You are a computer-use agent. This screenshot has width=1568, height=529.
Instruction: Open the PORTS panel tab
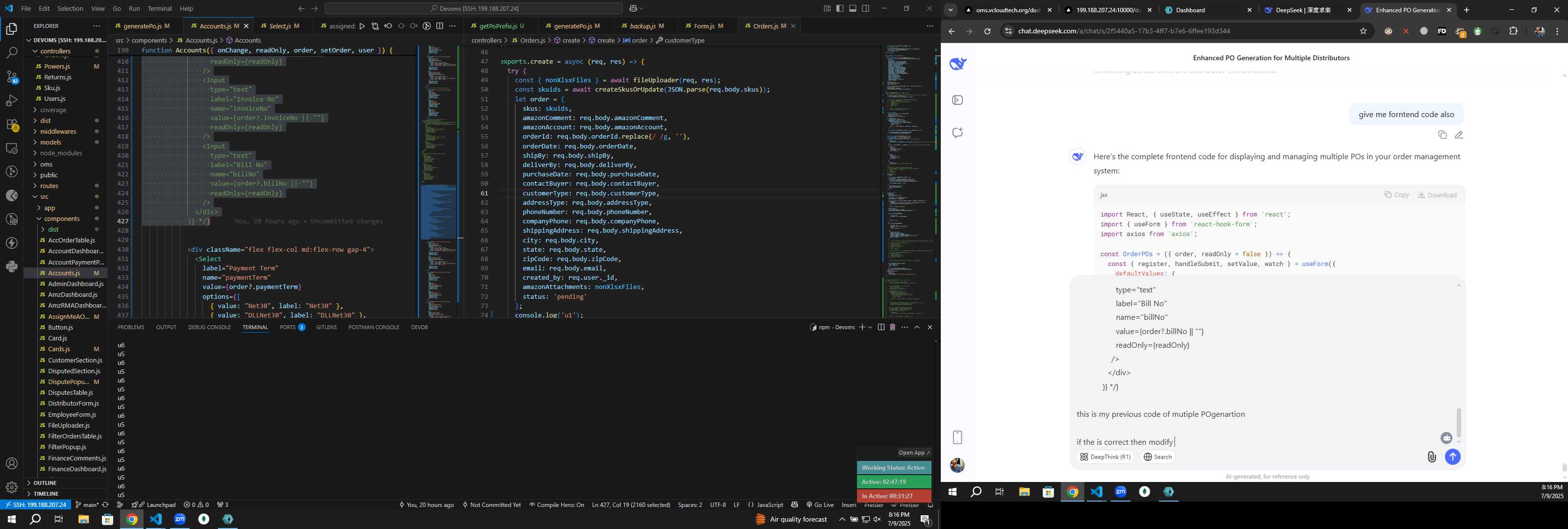click(292, 328)
